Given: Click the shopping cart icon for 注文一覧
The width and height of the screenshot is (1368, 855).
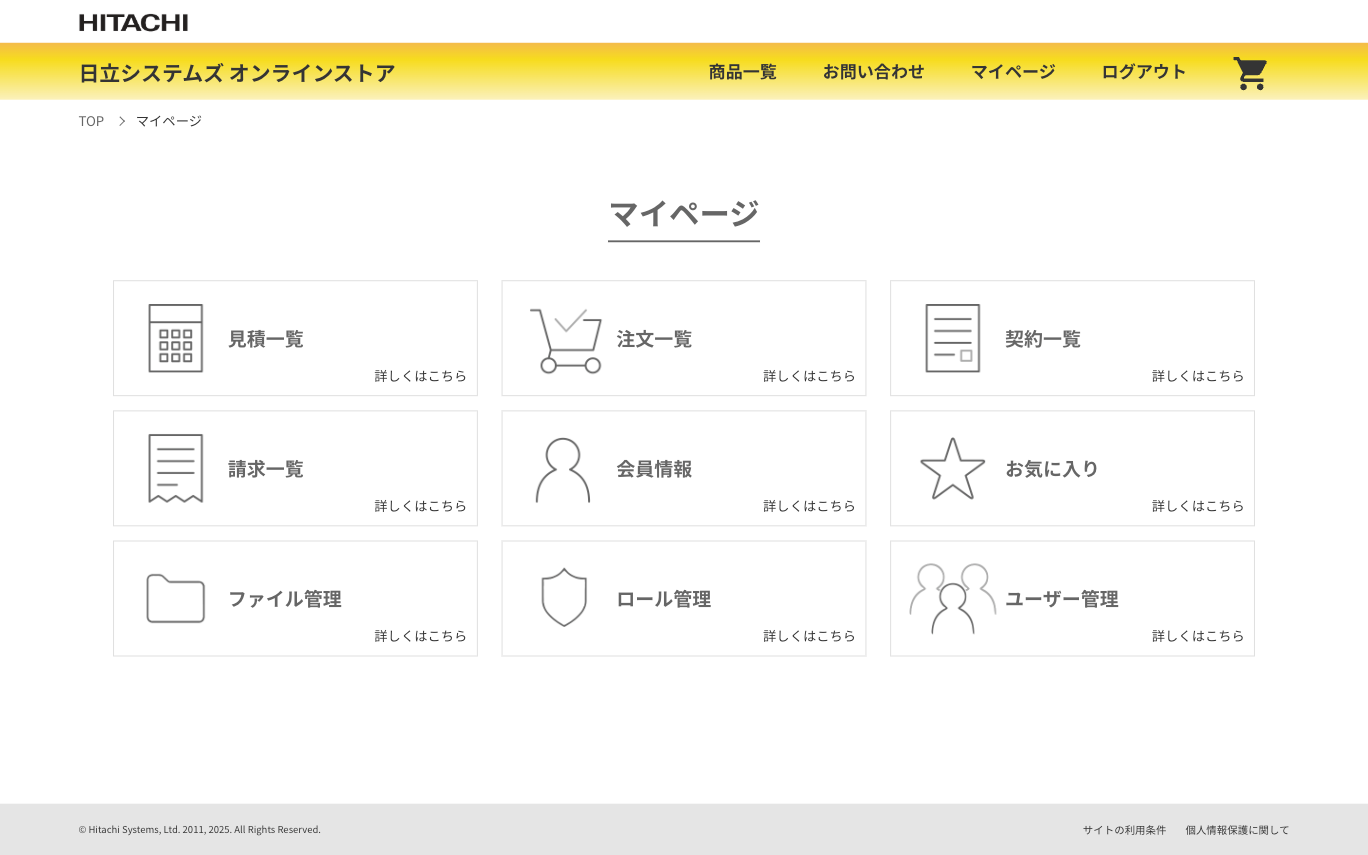Looking at the screenshot, I should (565, 339).
